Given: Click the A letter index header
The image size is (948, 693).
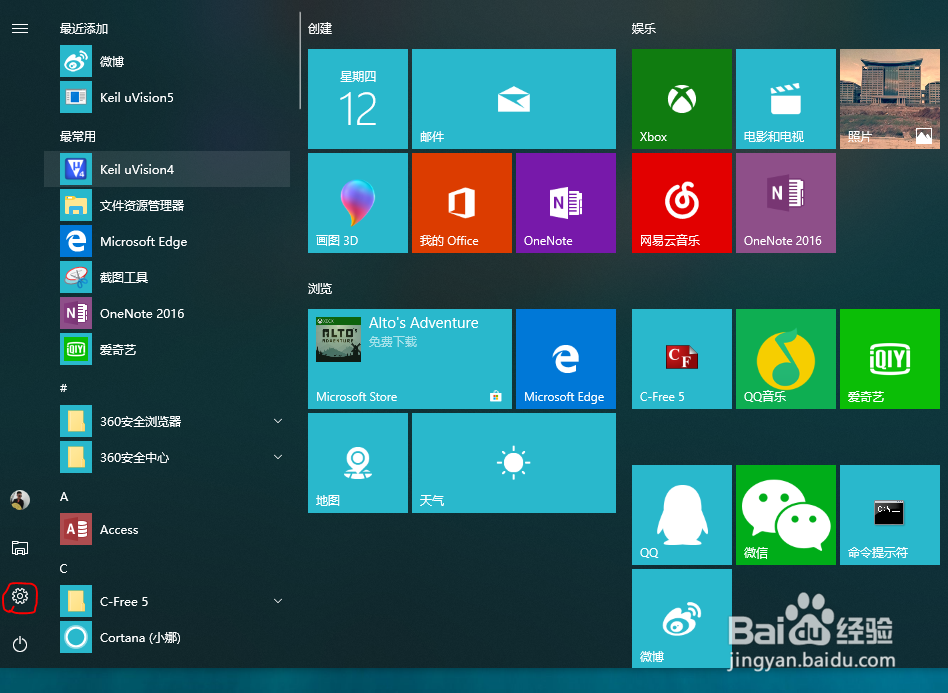Looking at the screenshot, I should (64, 496).
